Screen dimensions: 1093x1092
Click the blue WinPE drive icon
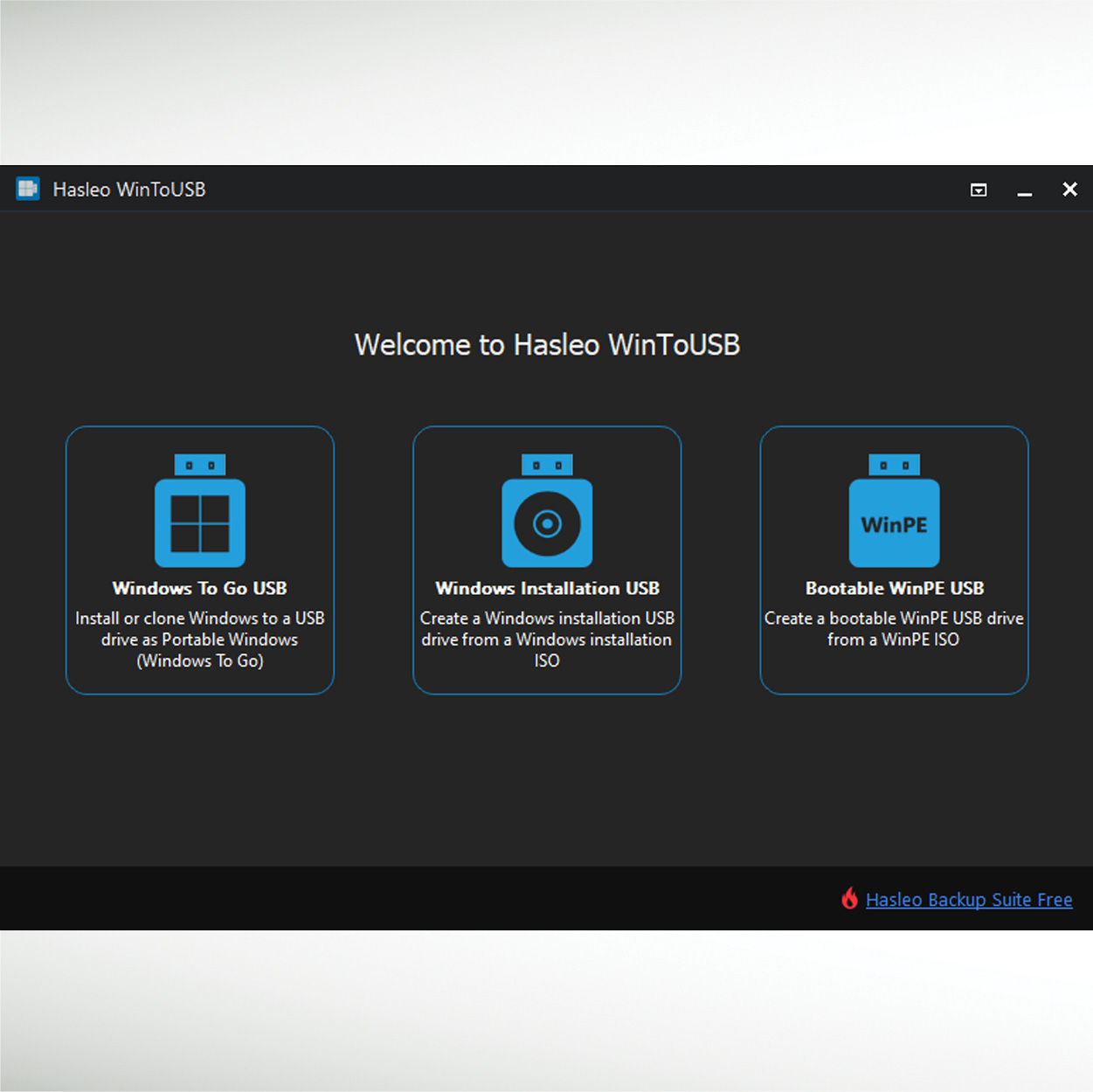(894, 523)
